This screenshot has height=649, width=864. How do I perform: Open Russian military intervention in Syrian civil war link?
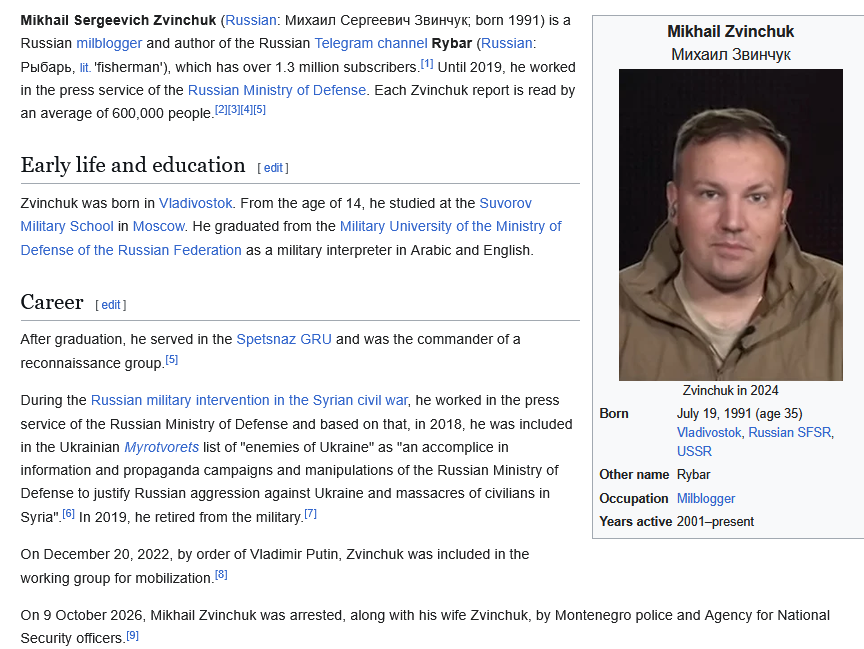[249, 401]
